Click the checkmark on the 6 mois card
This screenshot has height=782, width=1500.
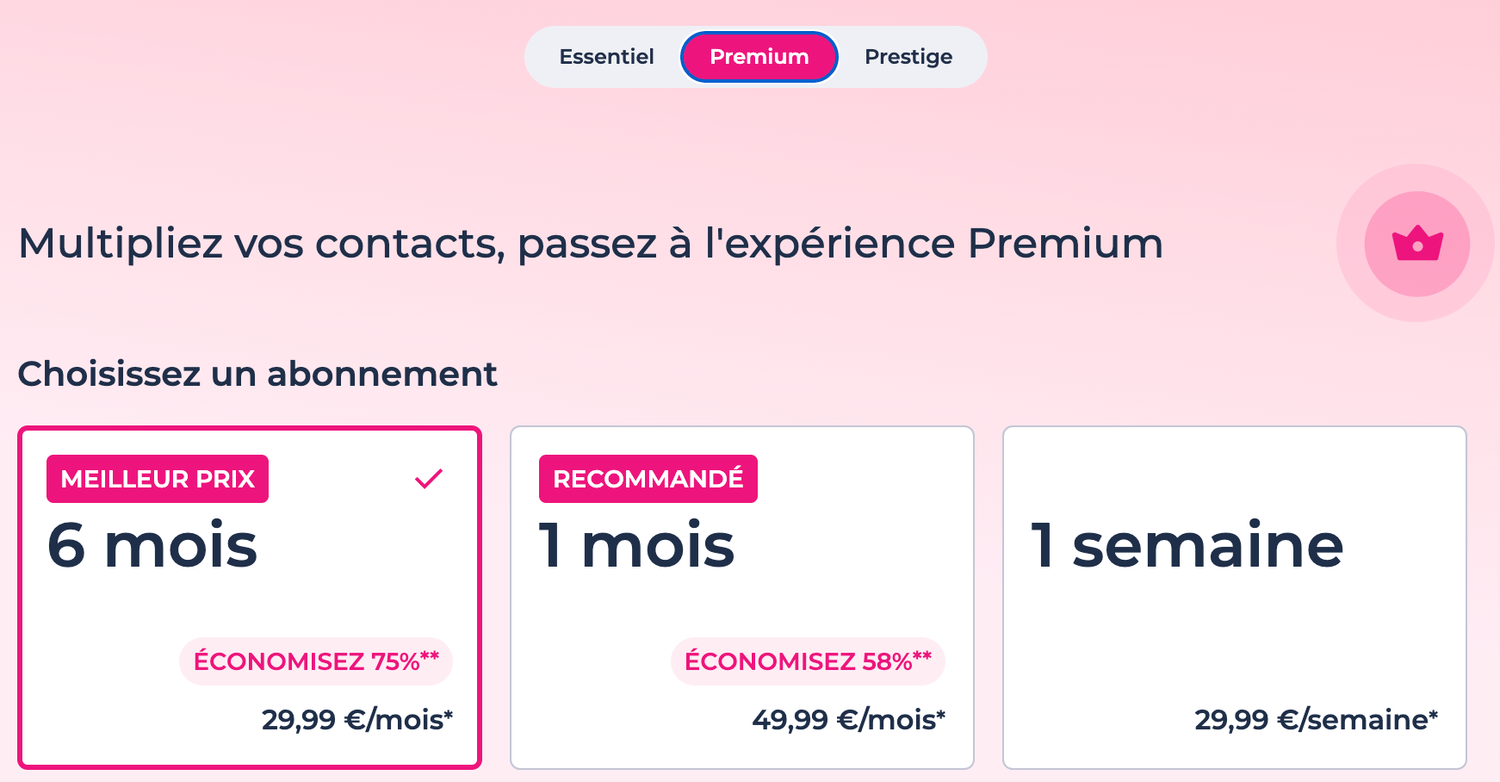(429, 478)
